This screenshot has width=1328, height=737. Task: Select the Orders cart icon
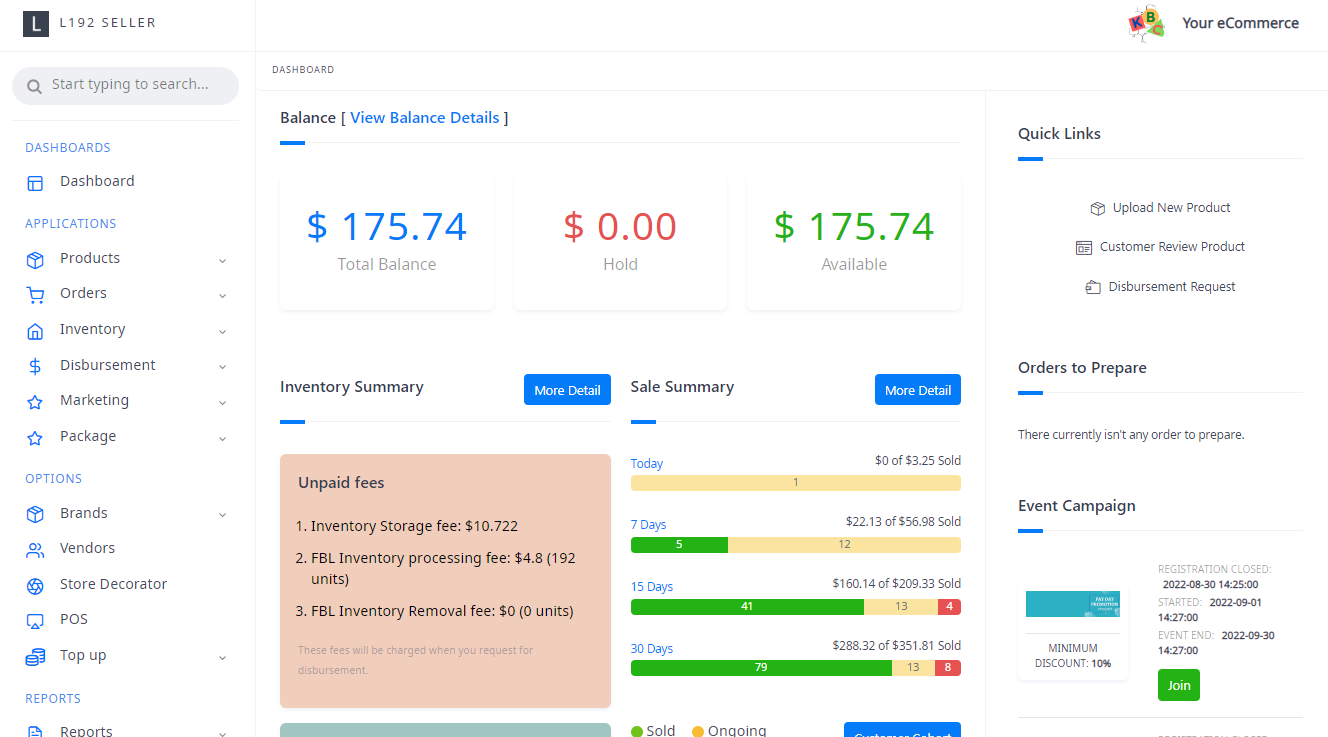pos(36,293)
